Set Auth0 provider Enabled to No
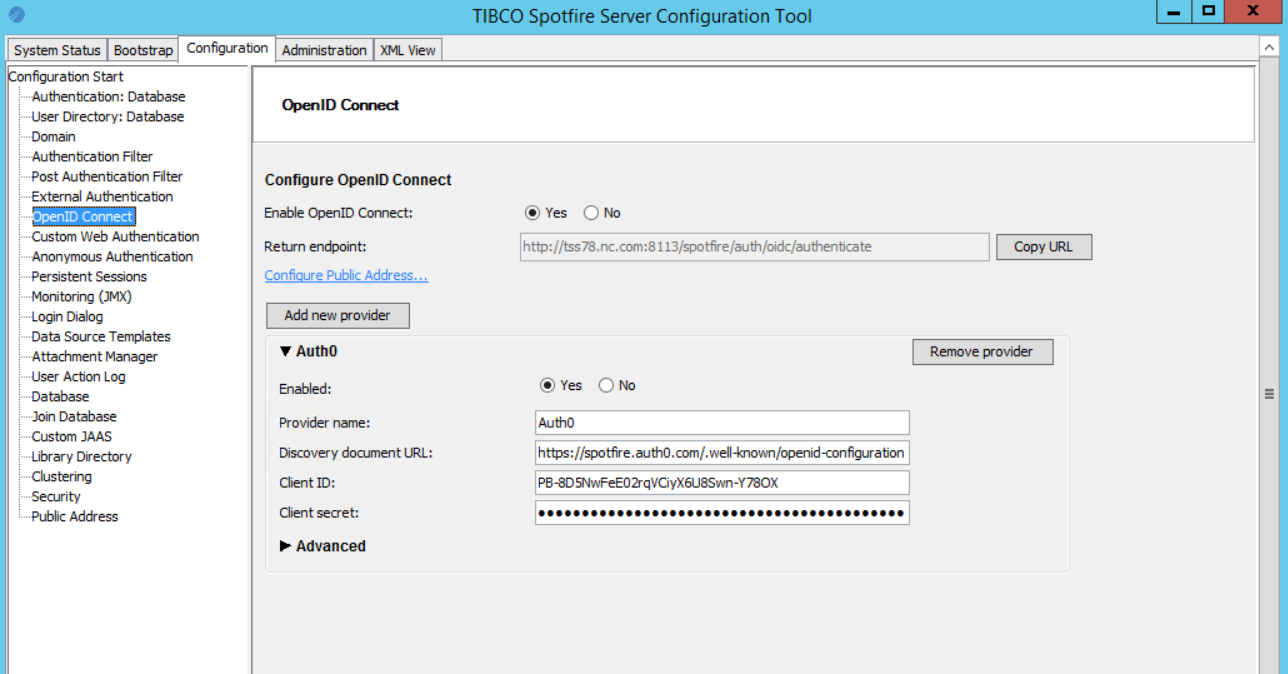 pyautogui.click(x=606, y=386)
